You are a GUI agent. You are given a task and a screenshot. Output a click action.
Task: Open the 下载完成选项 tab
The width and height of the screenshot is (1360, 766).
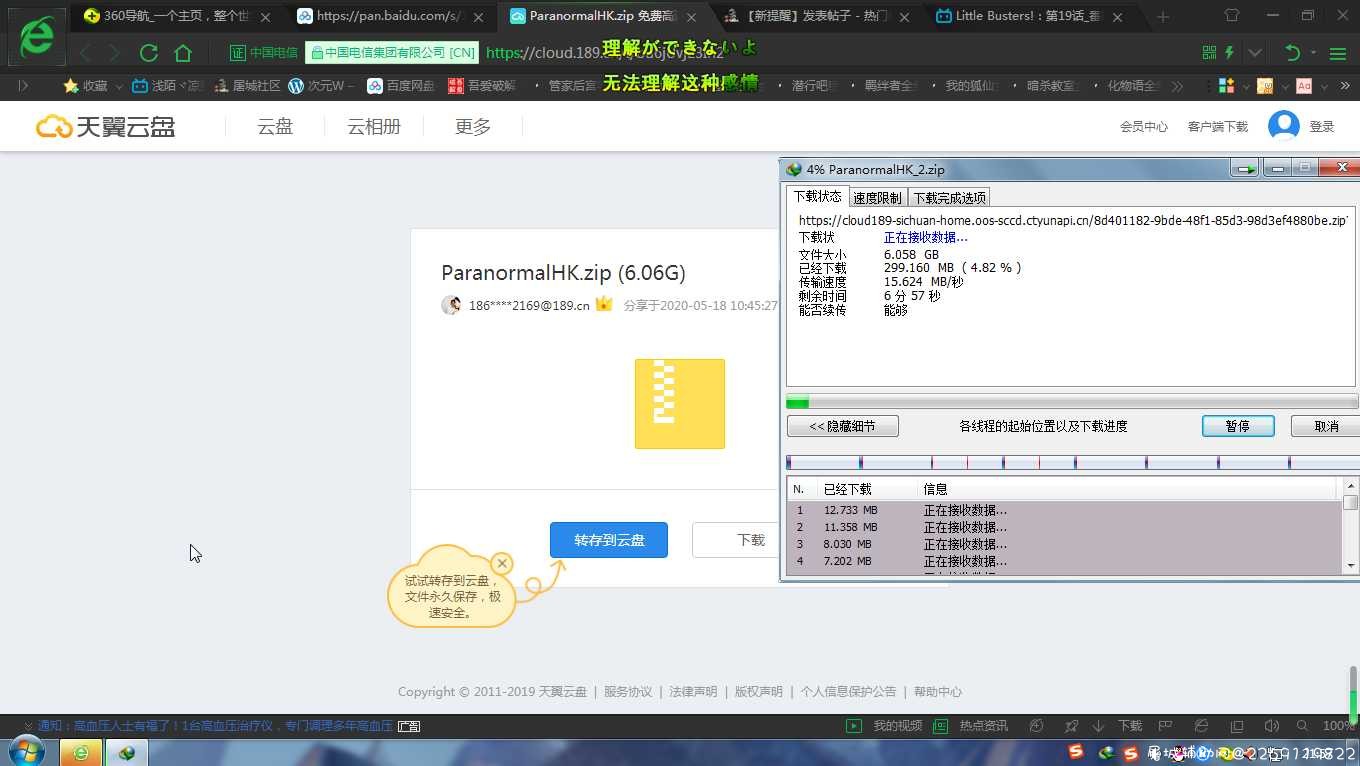950,198
